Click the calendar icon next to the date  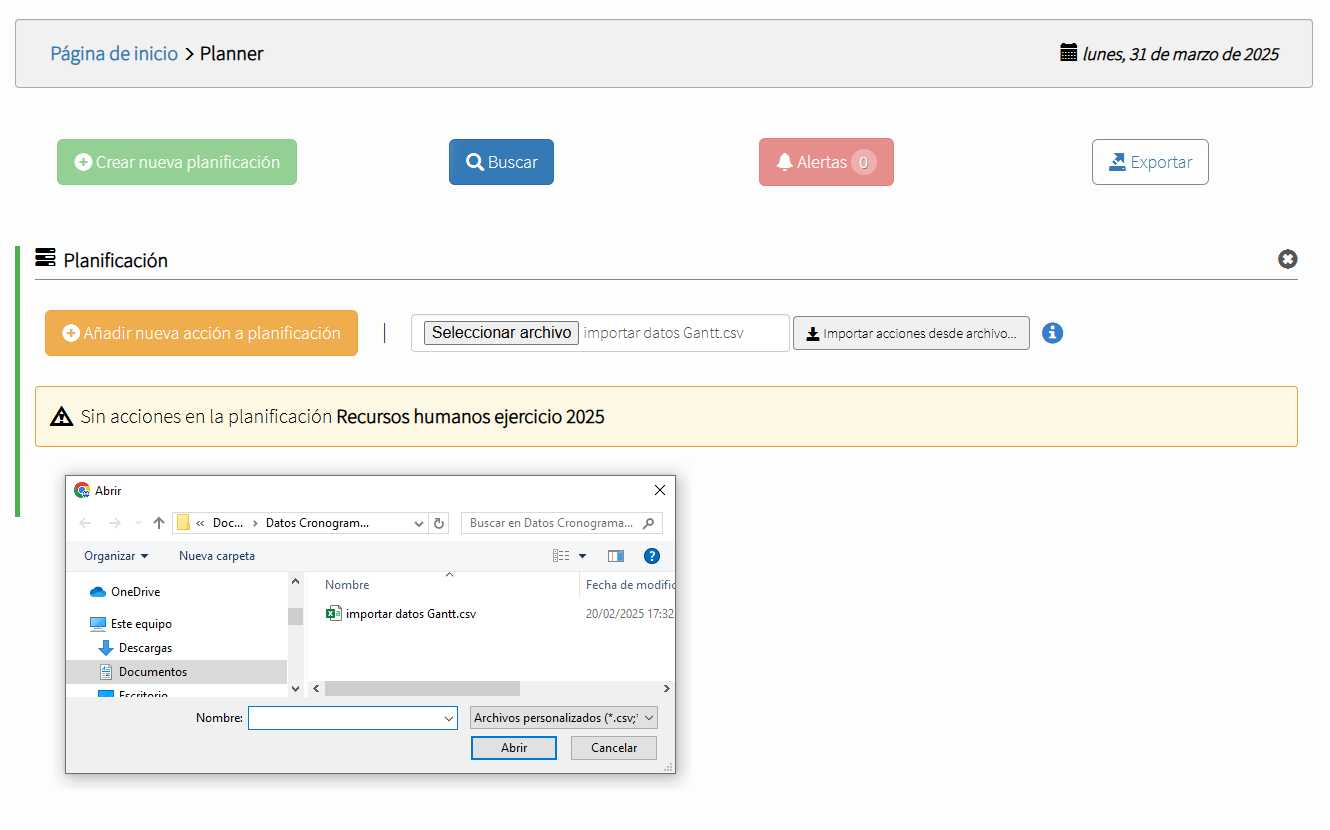(x=1068, y=53)
